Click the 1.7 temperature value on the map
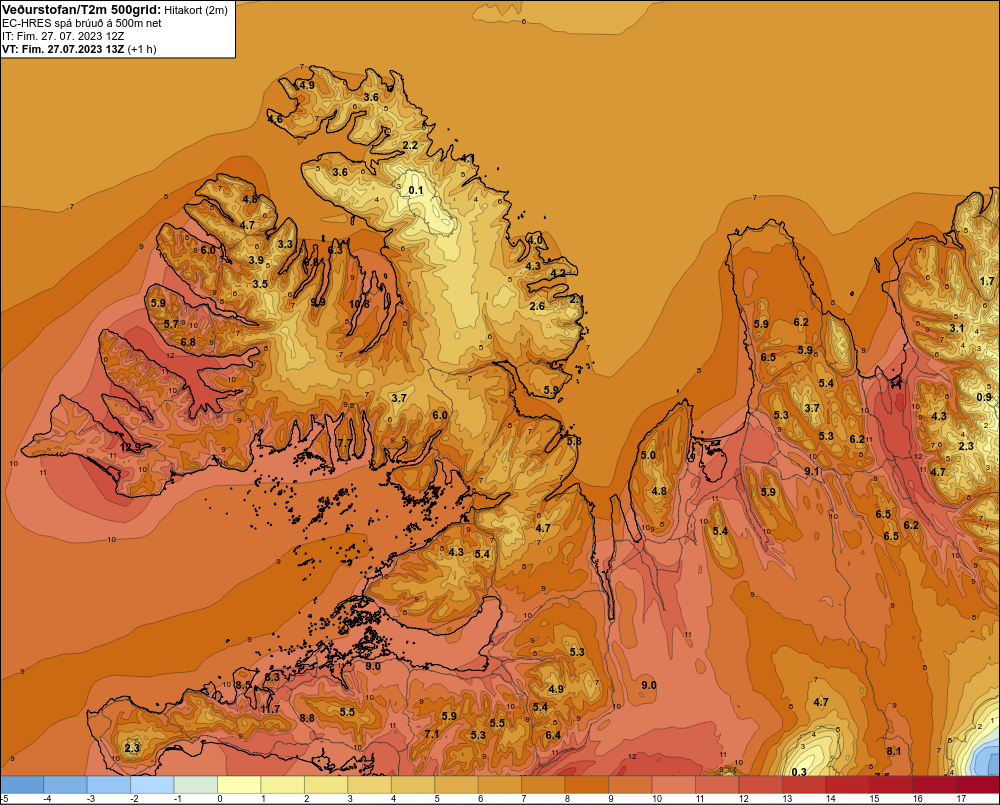Viewport: 1000px width, 805px height. point(987,281)
